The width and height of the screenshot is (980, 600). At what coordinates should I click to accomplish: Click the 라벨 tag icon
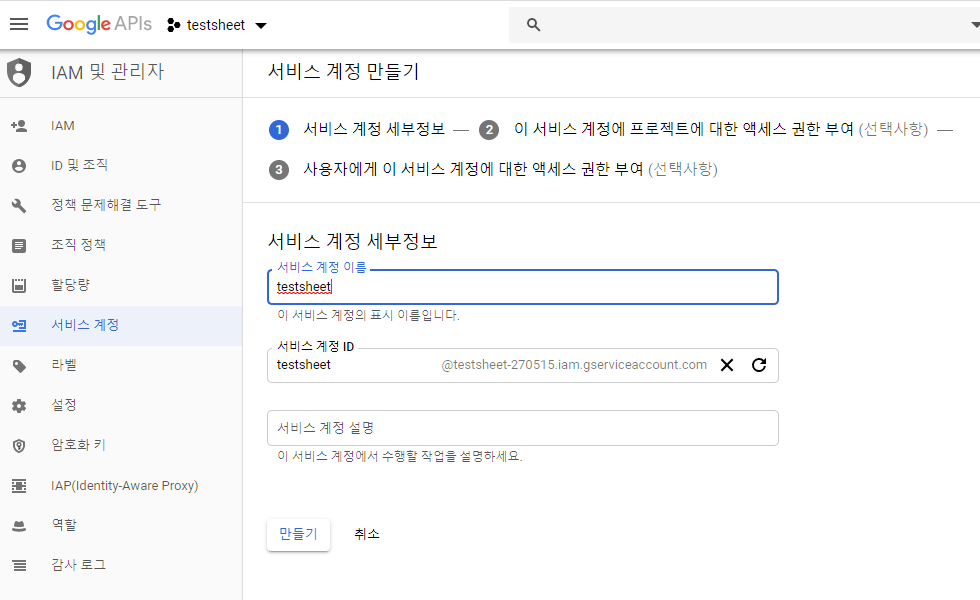19,366
